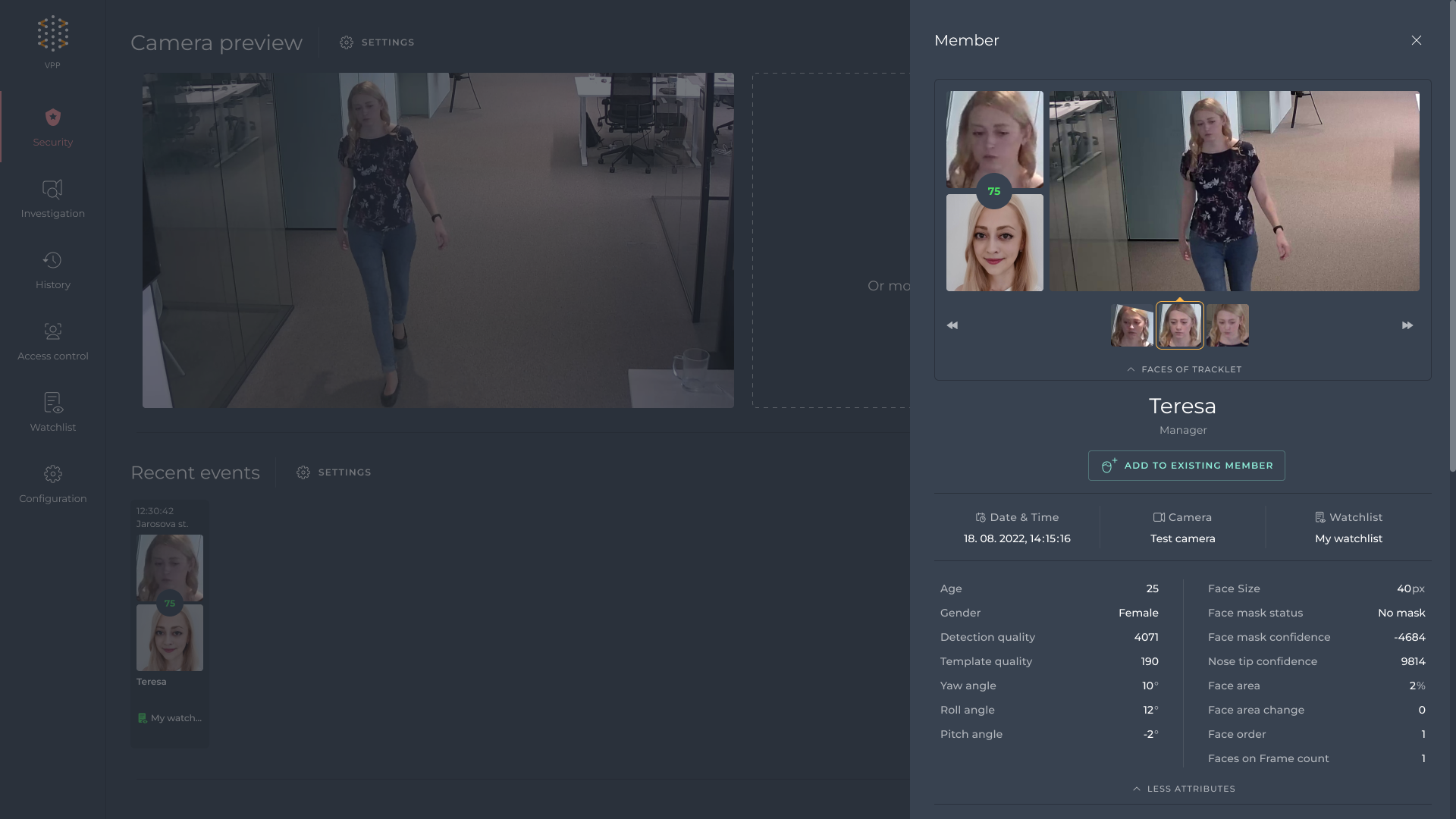Click the Date & Time calendar icon
The width and height of the screenshot is (1456, 819).
[981, 518]
